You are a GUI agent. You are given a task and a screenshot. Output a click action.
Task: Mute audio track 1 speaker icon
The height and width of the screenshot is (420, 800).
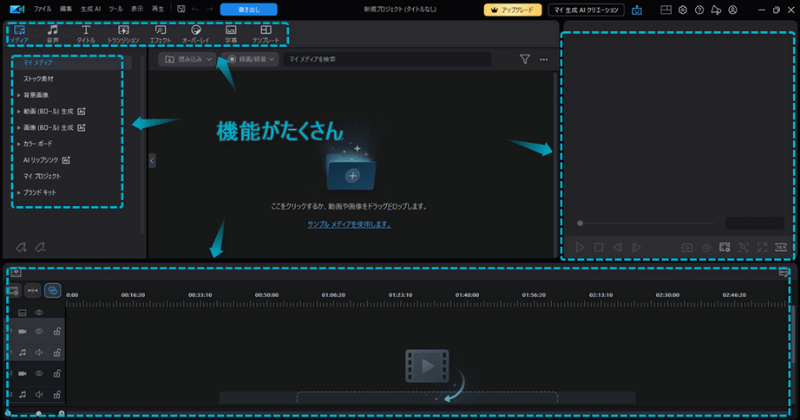(39, 352)
